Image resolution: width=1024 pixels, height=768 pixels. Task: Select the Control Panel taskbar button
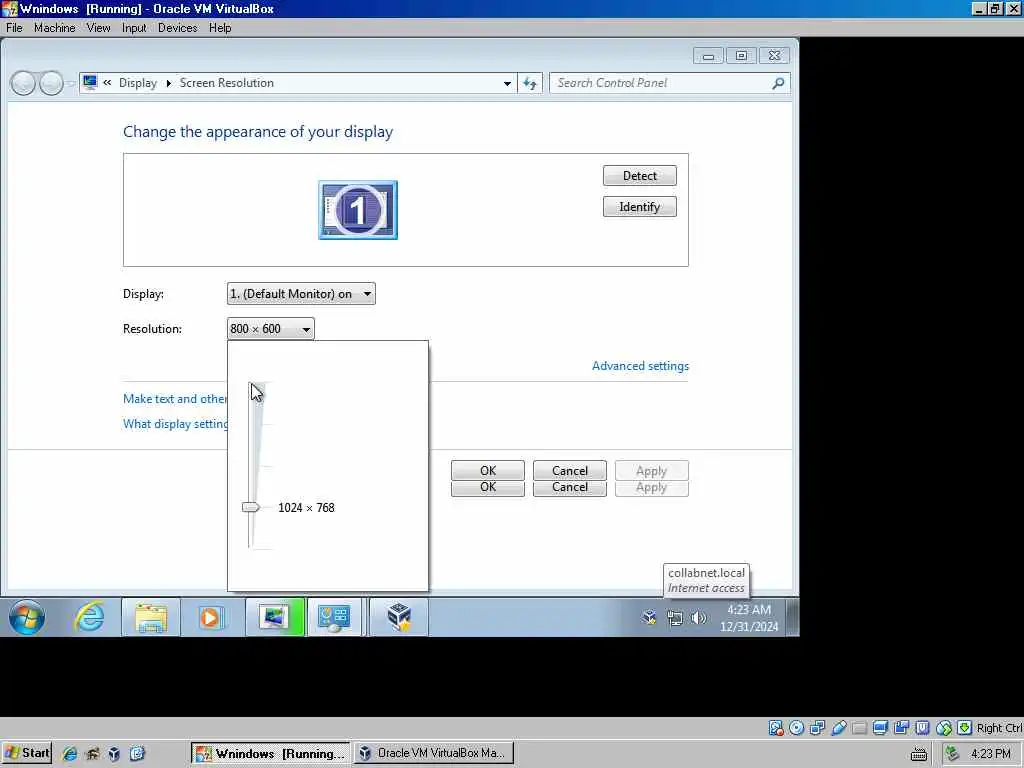click(x=334, y=617)
